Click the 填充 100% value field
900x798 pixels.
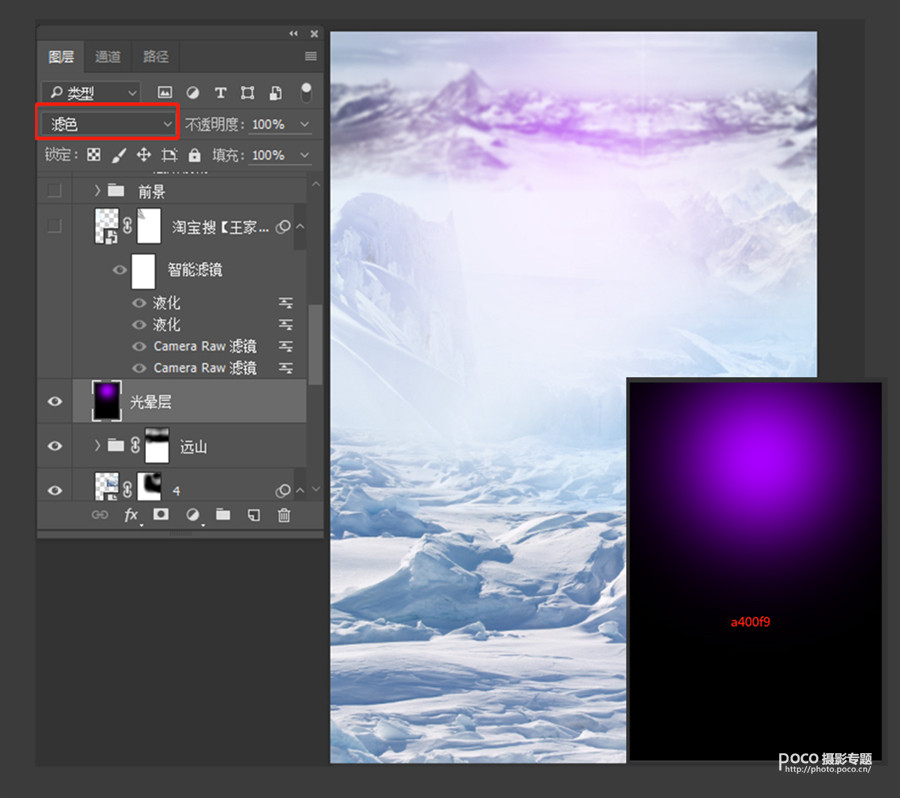[269, 155]
